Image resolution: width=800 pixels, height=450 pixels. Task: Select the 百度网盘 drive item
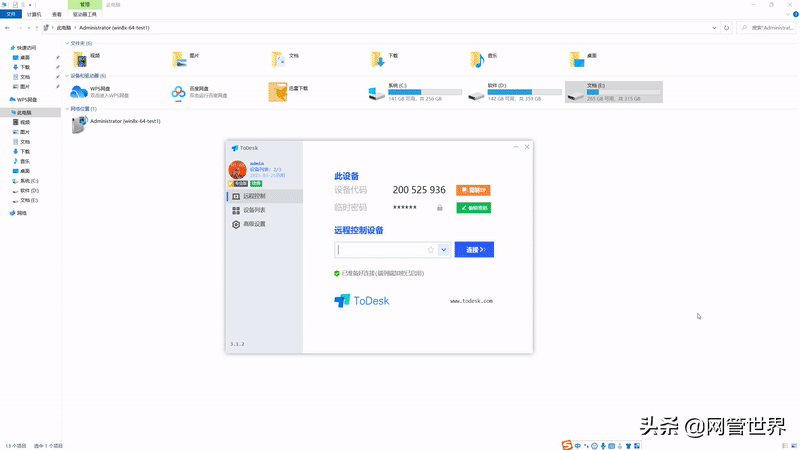click(199, 92)
